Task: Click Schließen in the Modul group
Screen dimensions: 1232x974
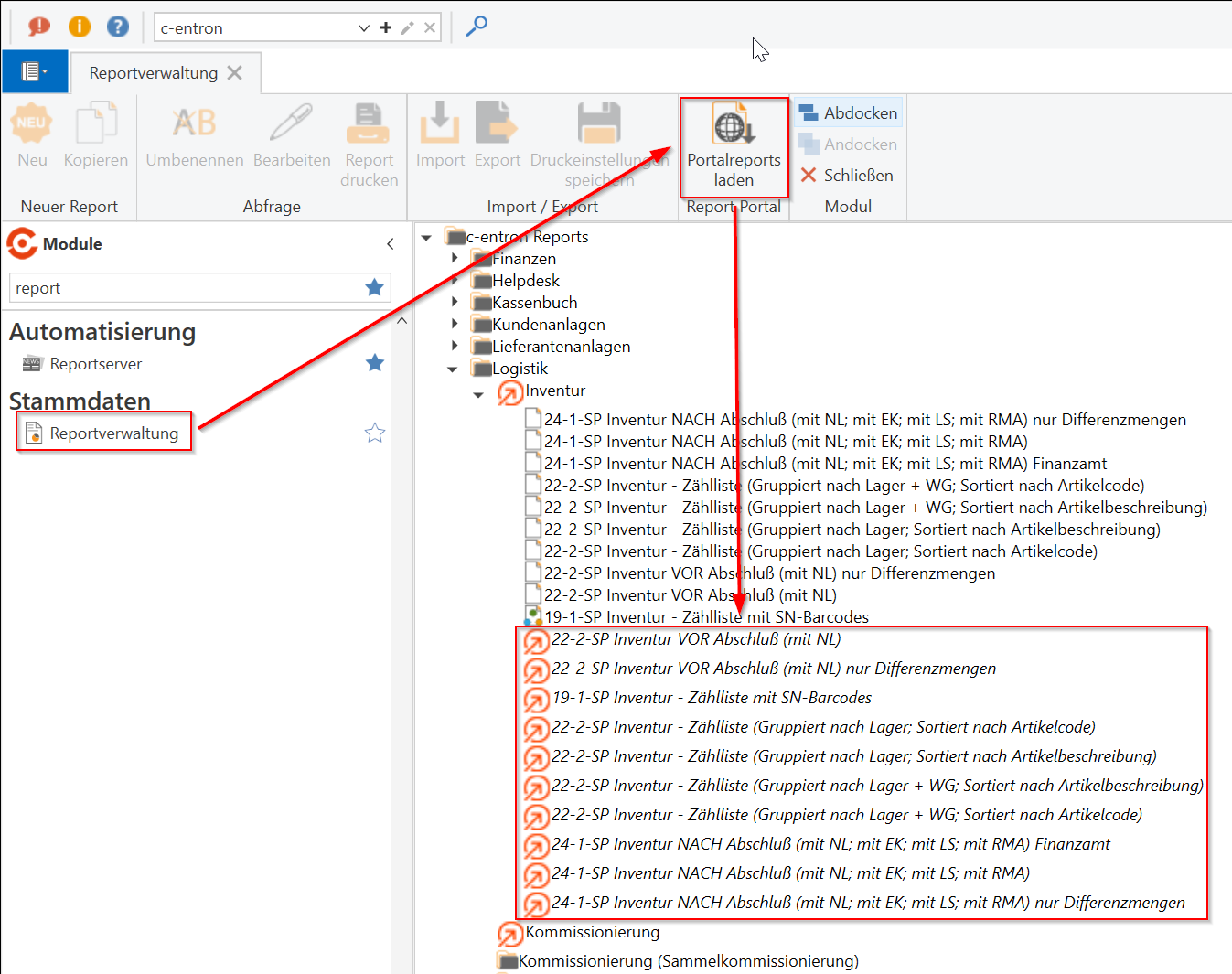Action: click(847, 176)
